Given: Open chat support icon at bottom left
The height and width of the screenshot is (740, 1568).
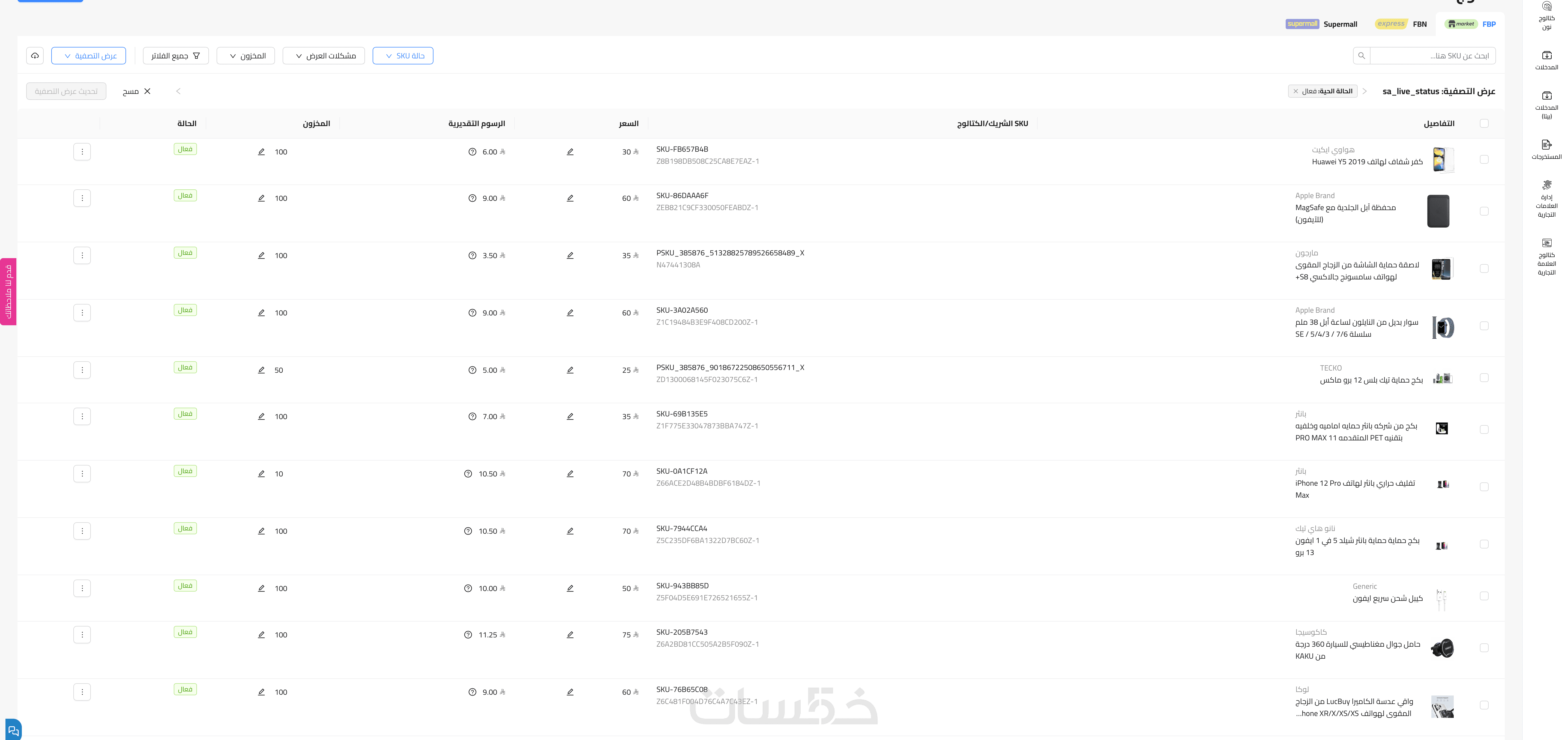Looking at the screenshot, I should pyautogui.click(x=13, y=730).
